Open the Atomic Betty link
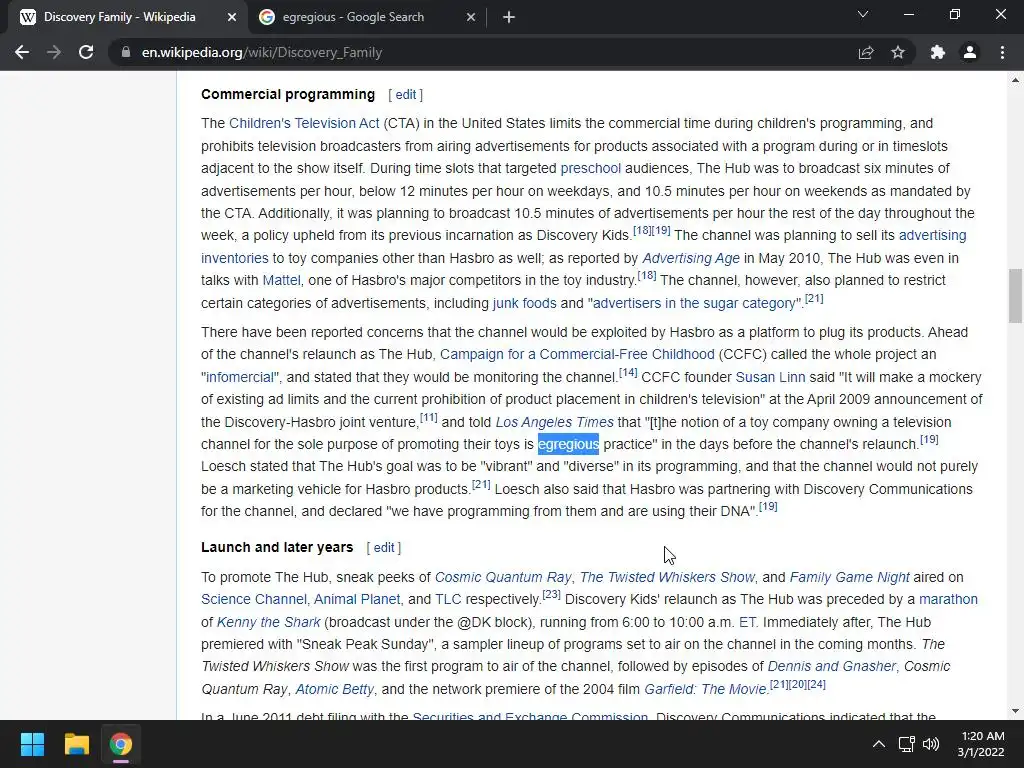The height and width of the screenshot is (768, 1024). click(334, 690)
